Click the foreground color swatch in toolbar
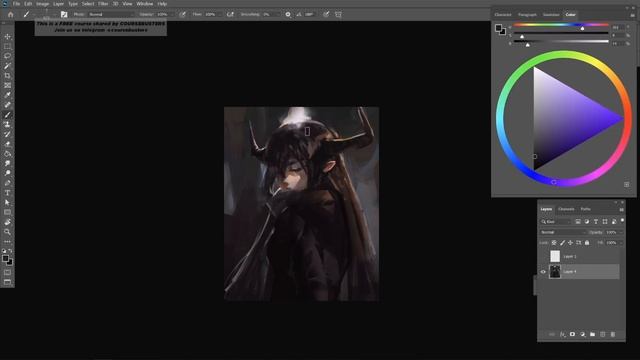 click(5, 258)
